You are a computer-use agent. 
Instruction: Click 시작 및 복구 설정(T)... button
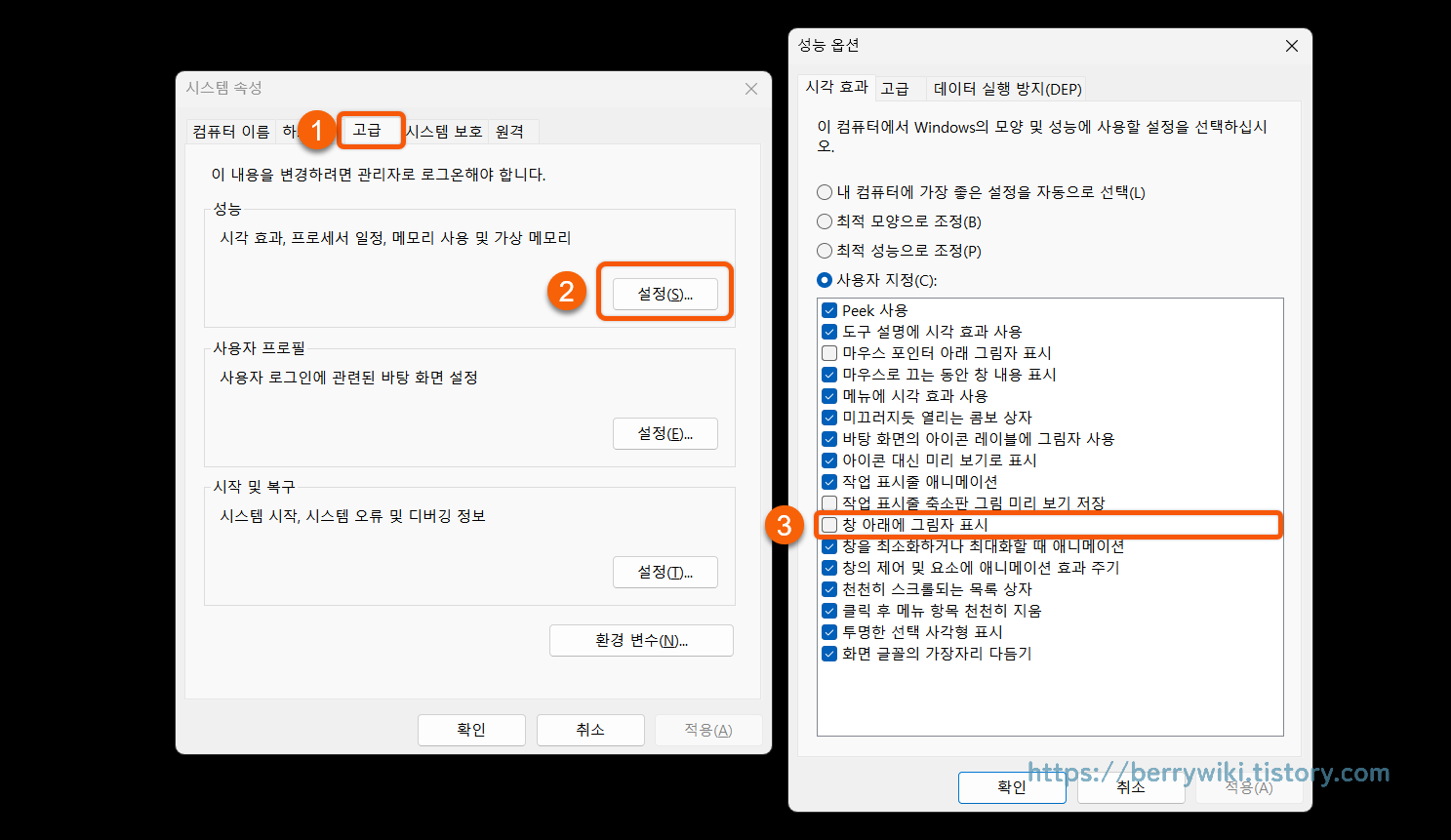pyautogui.click(x=665, y=572)
